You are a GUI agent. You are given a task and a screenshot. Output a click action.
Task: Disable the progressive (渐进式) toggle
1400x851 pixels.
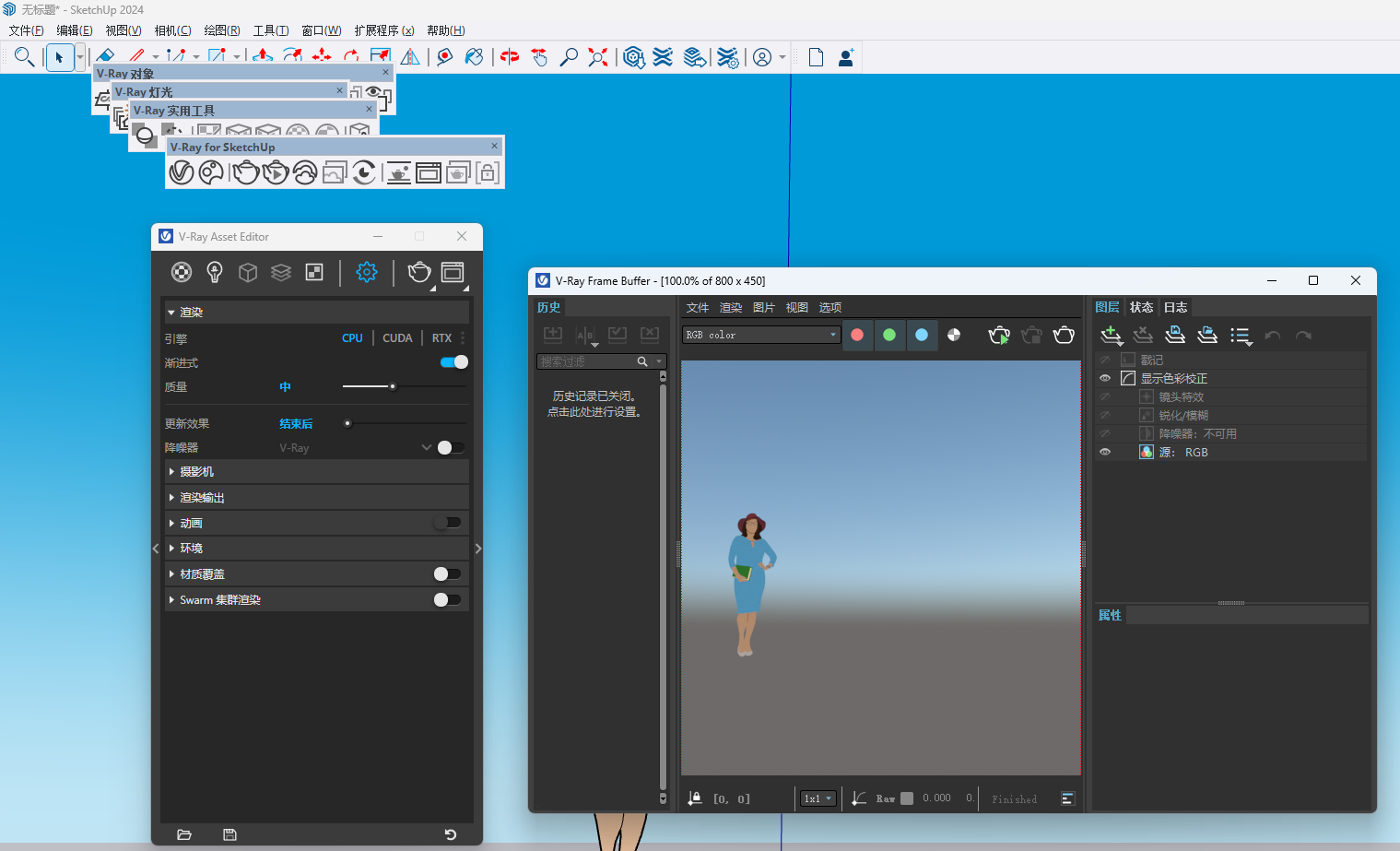454,362
